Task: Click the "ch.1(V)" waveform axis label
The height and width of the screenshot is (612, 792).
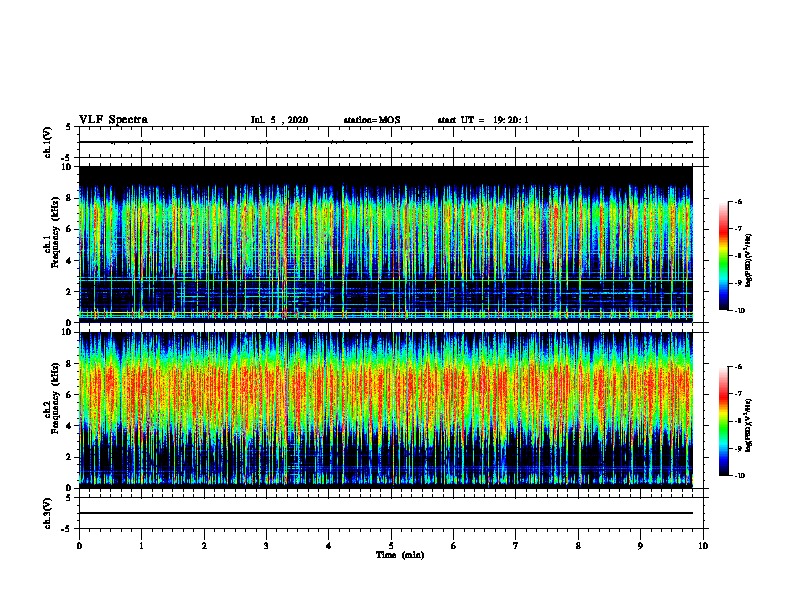Action: click(47, 142)
